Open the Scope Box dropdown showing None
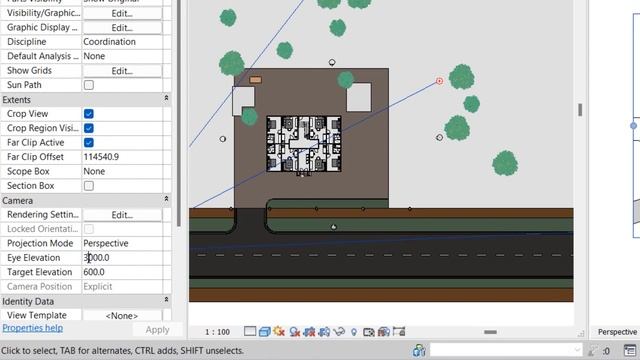The image size is (640, 360). (122, 171)
